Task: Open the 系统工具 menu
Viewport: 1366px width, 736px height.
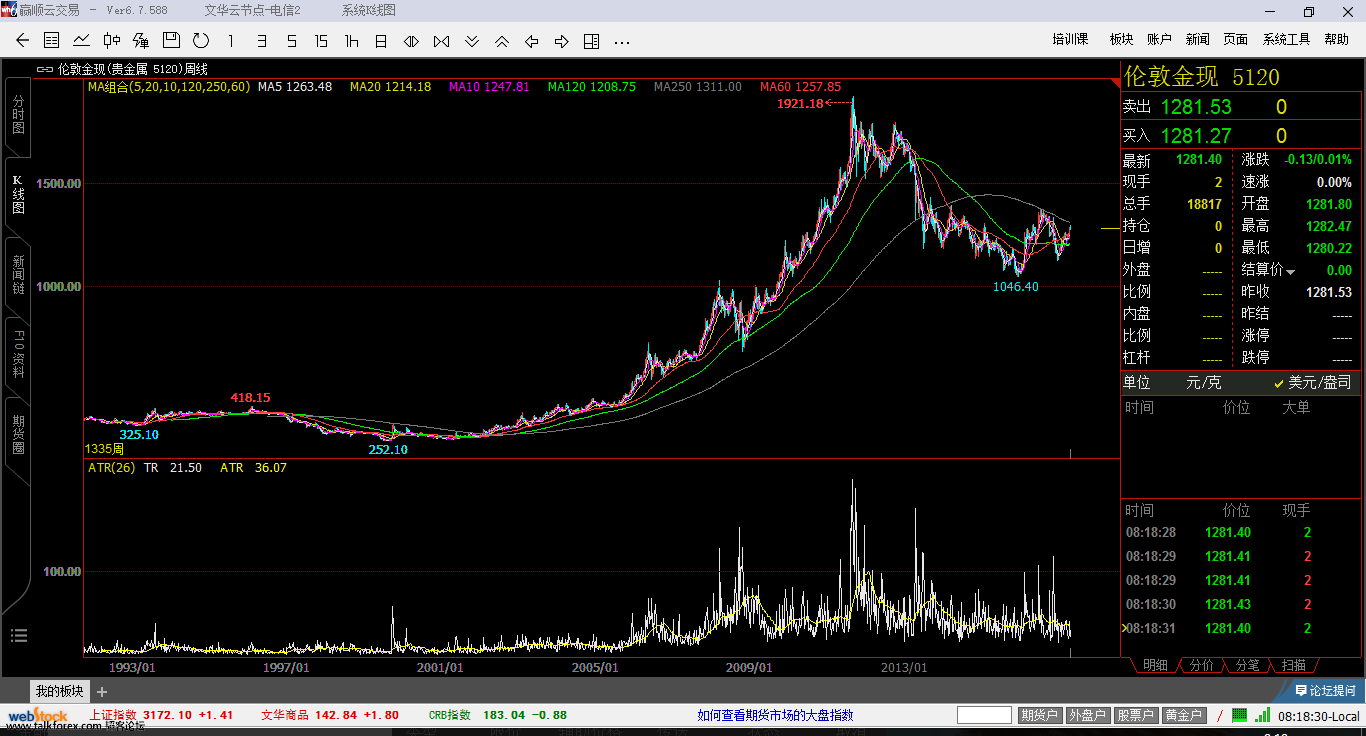Action: pos(1286,40)
